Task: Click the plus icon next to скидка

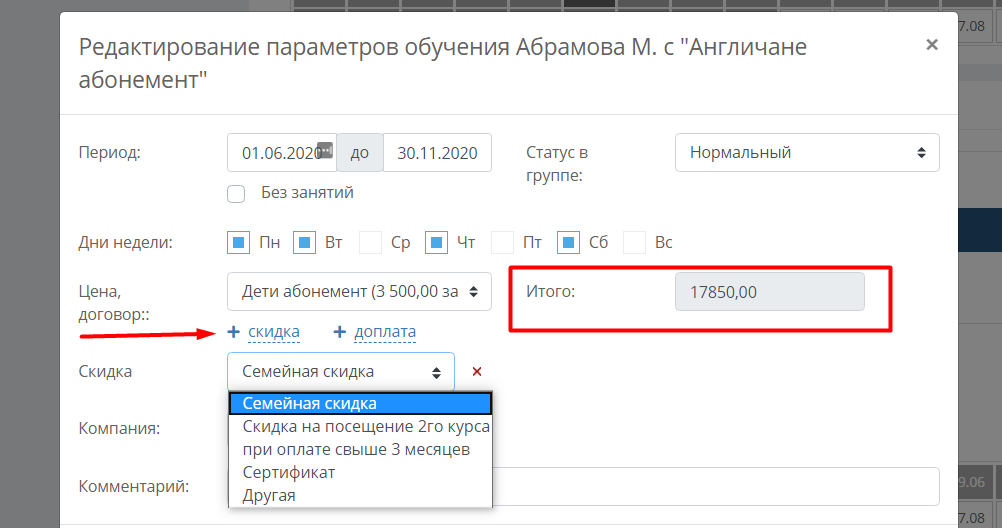Action: (x=233, y=332)
